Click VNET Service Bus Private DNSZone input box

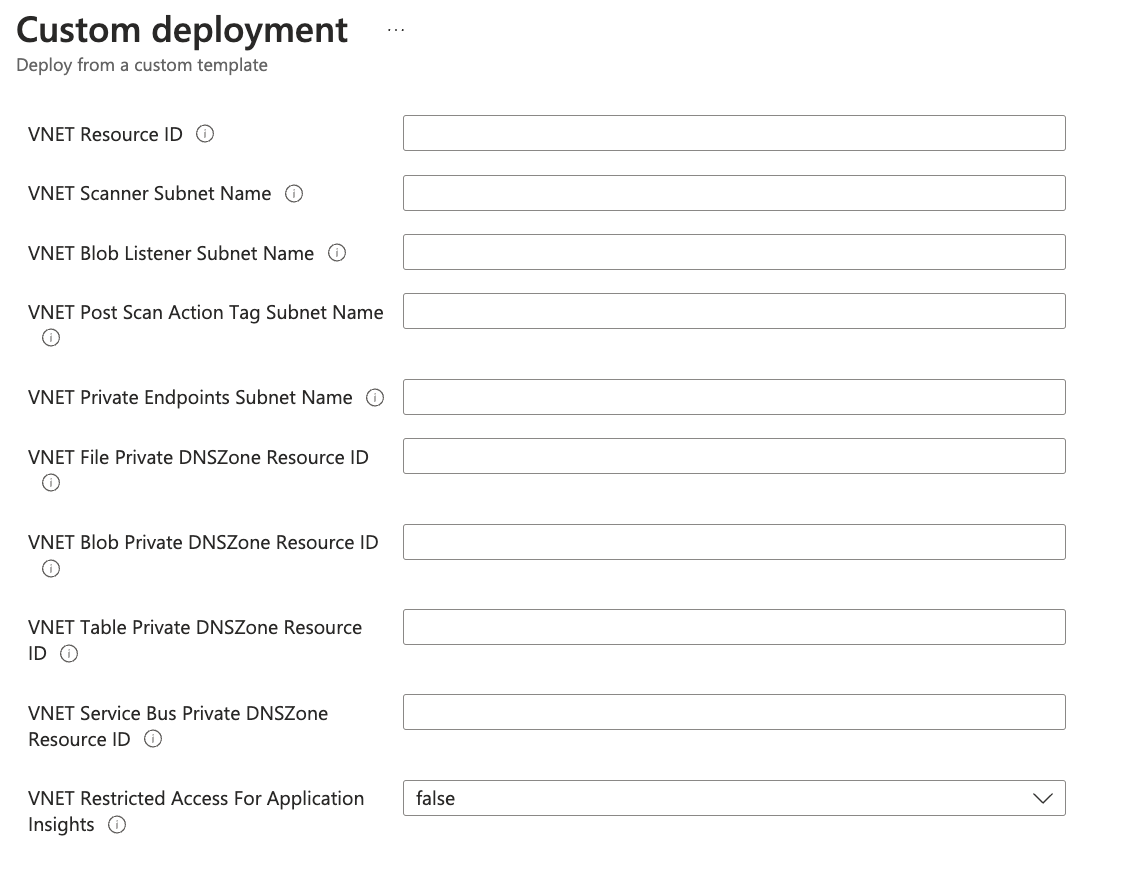734,712
